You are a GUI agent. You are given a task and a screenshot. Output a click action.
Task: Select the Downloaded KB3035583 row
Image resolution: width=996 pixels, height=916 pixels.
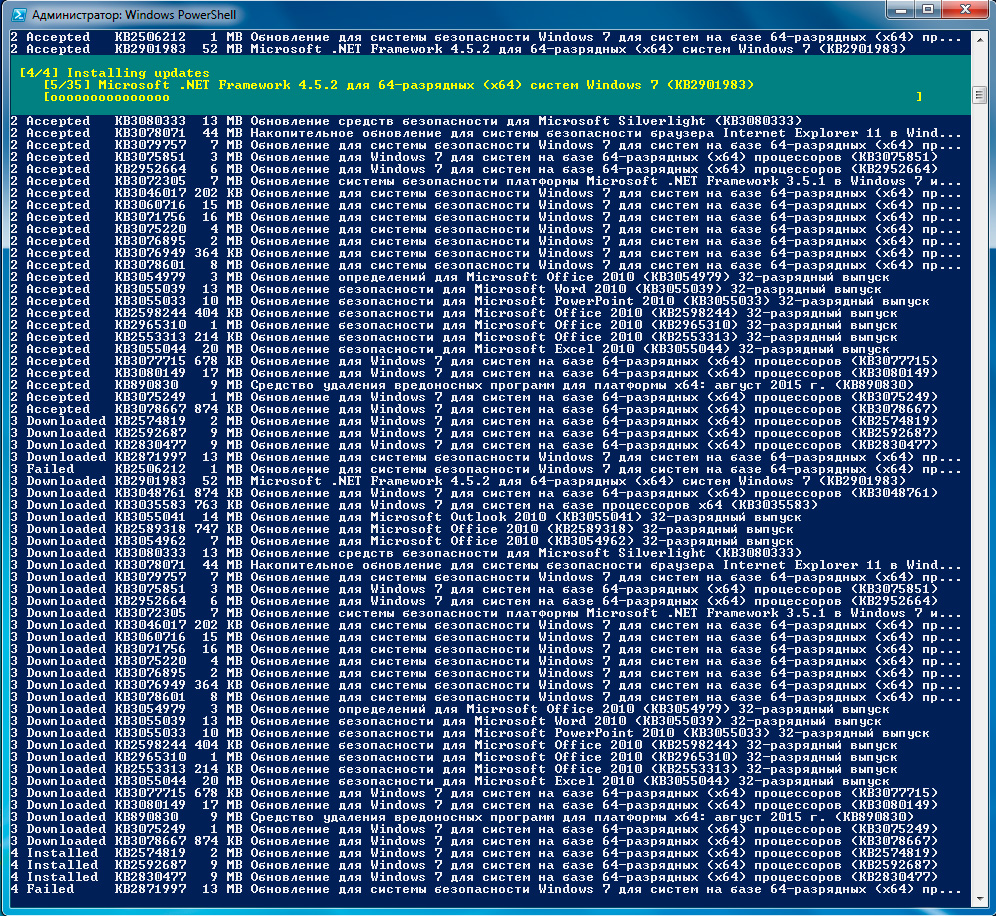pyautogui.click(x=414, y=505)
